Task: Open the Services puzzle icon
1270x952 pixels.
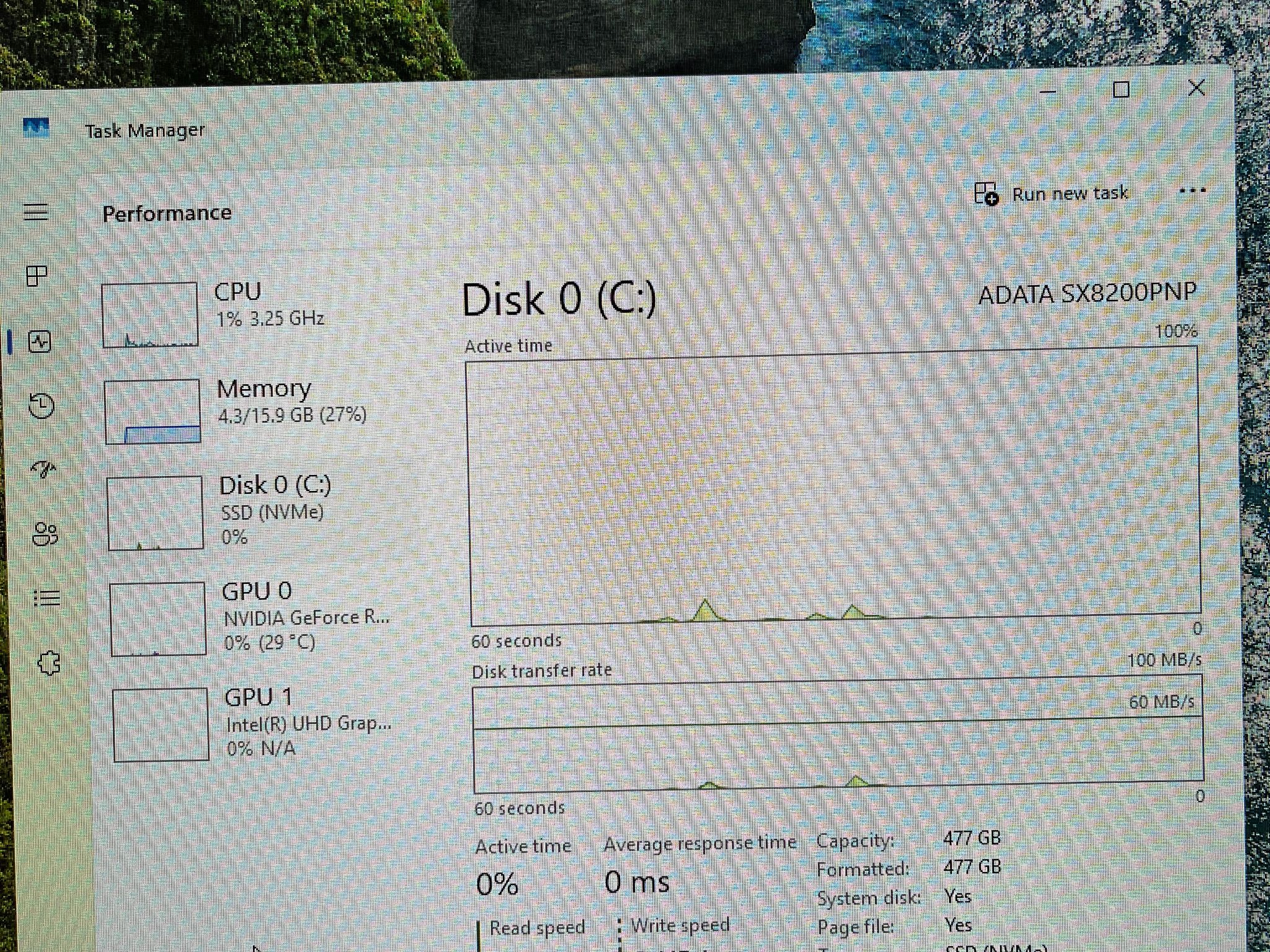Action: (50, 663)
